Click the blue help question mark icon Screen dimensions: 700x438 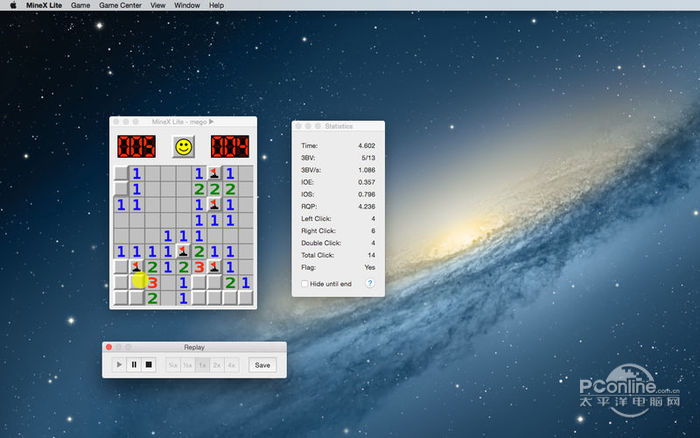click(x=370, y=284)
